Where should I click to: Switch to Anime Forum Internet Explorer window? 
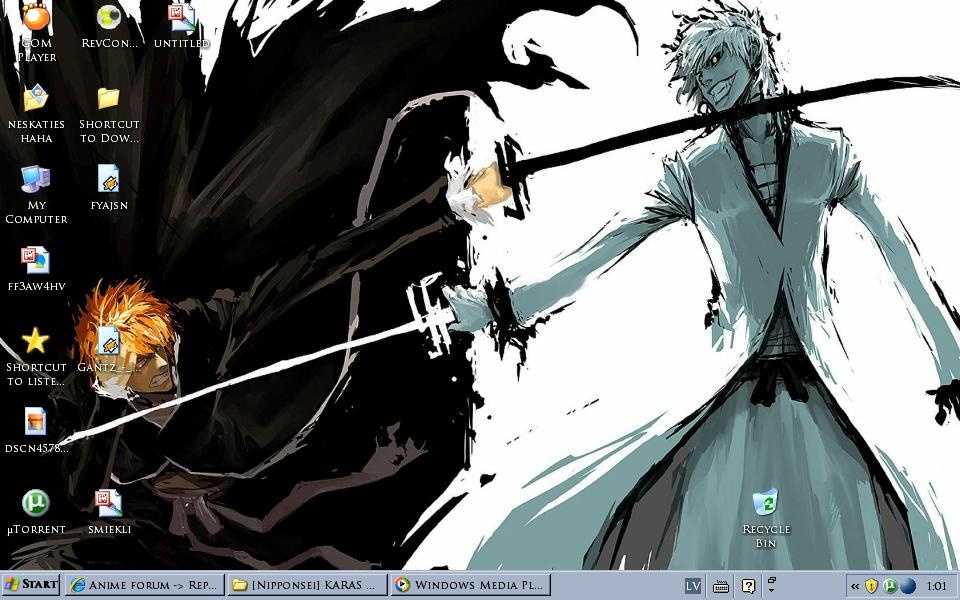point(144,585)
